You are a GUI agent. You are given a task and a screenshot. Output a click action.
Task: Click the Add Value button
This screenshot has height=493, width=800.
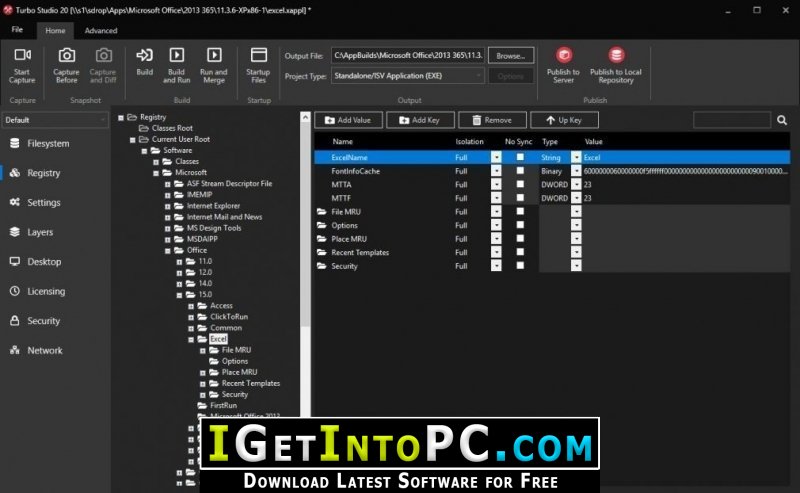click(348, 120)
